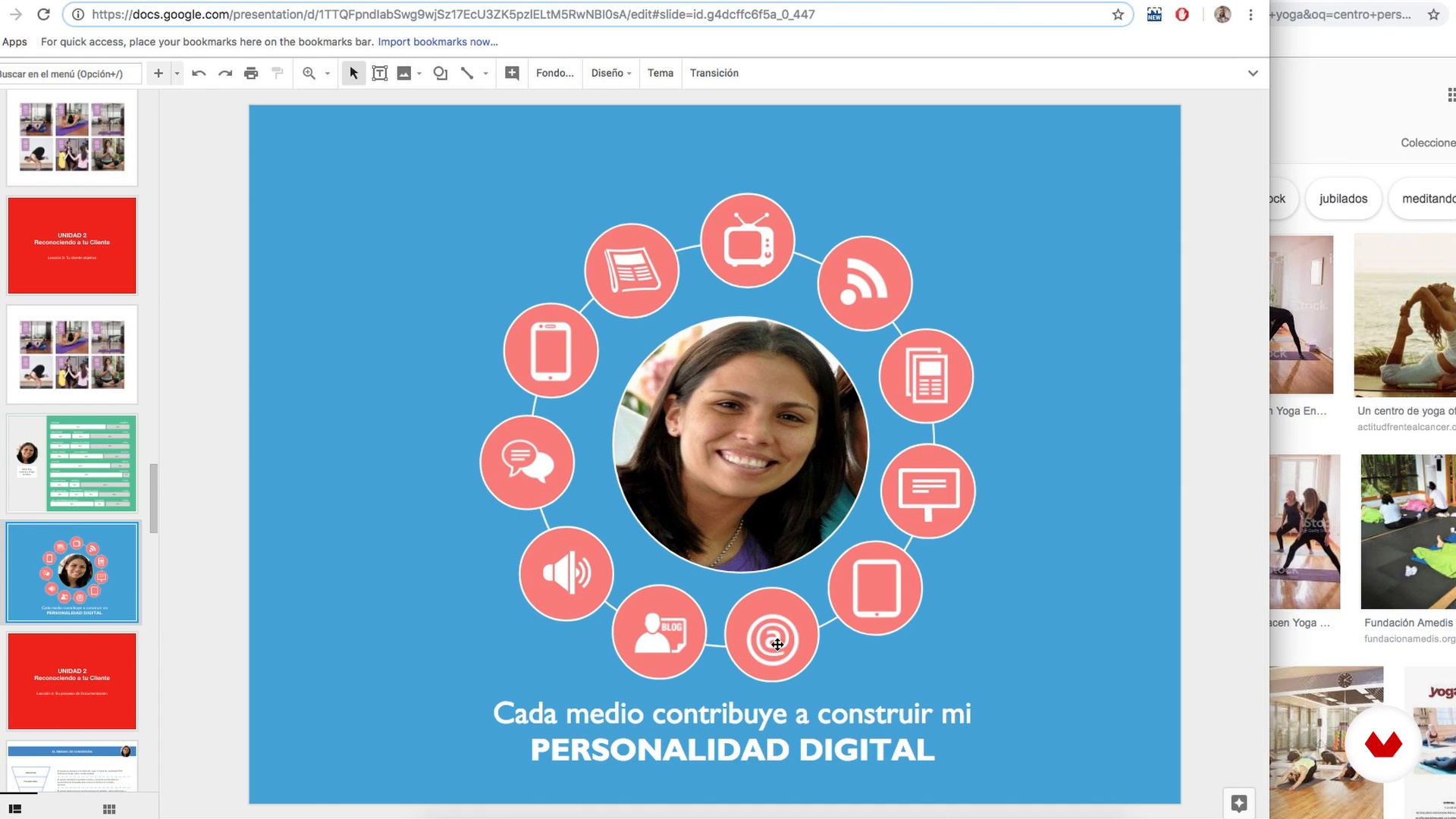Click the PERSONALIDAD DIGITAL text on the slide
The width and height of the screenshot is (1456, 819).
[x=733, y=750]
